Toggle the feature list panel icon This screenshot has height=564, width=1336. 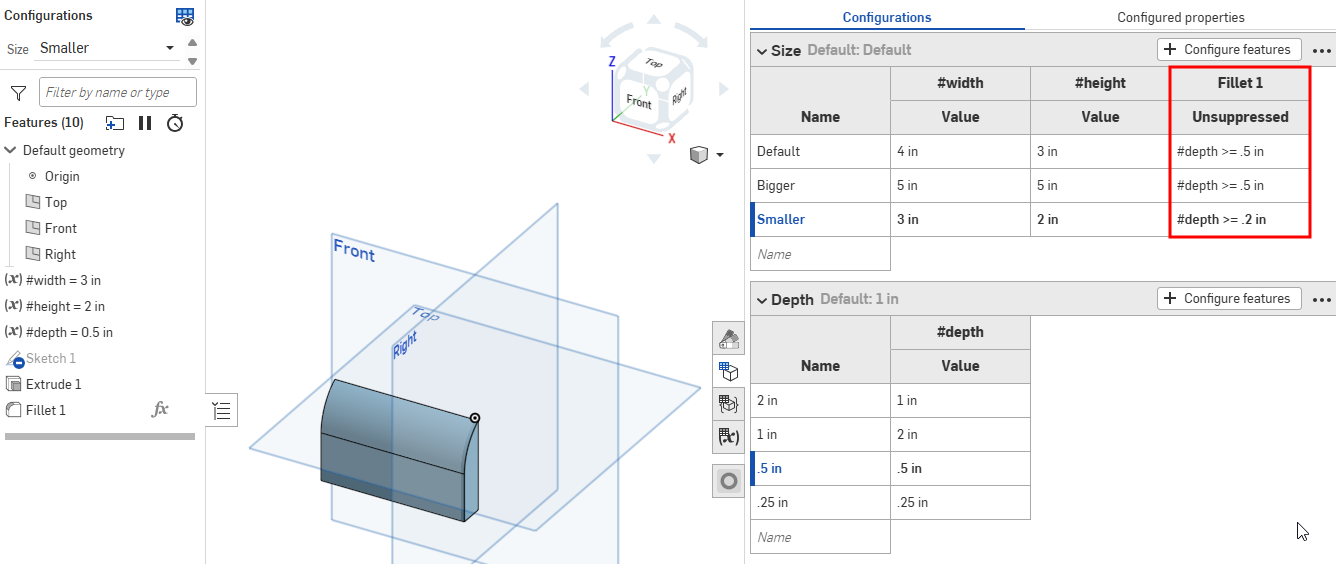tap(222, 410)
